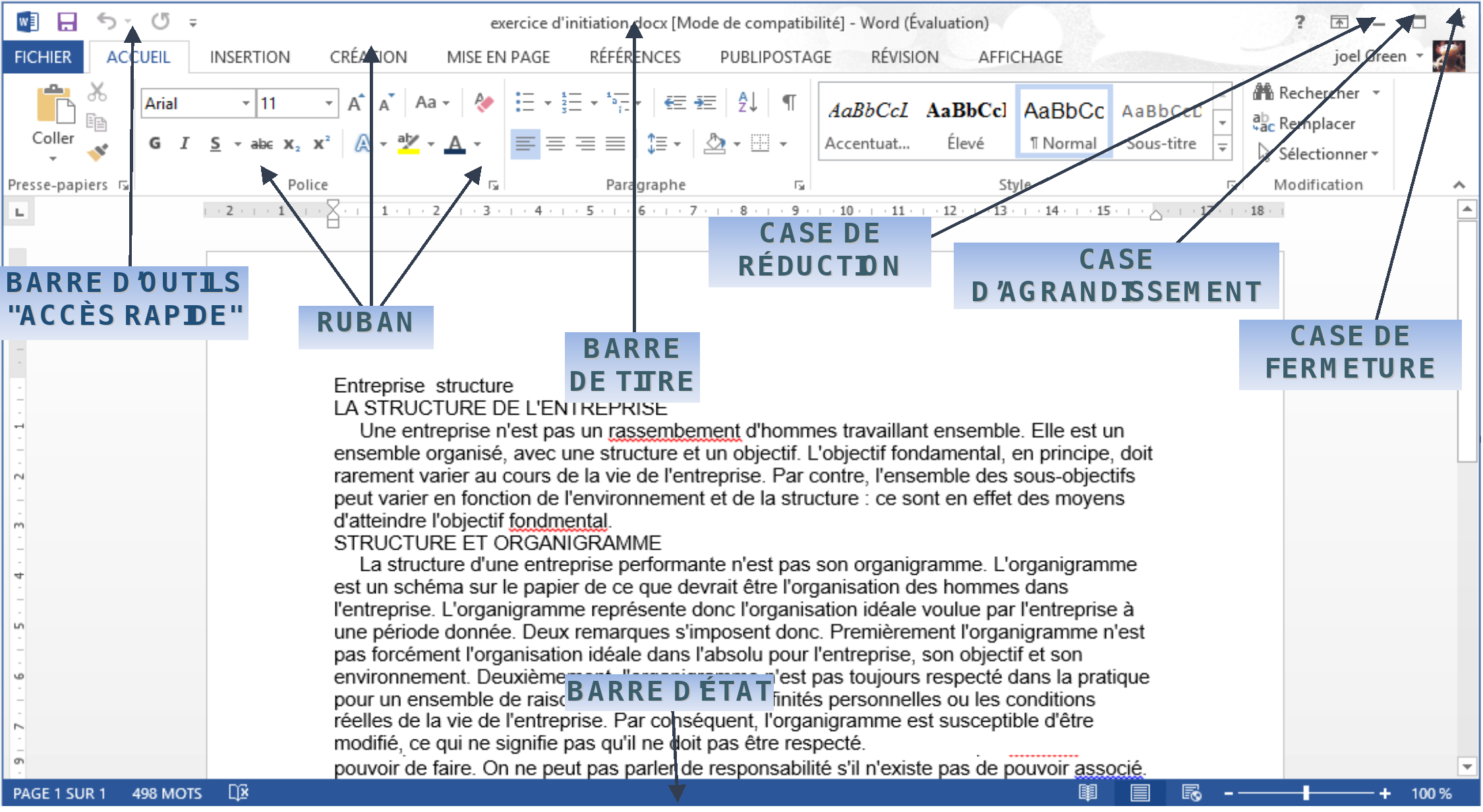Increase font size with grow font icon
This screenshot has height=812, width=1483.
(355, 103)
